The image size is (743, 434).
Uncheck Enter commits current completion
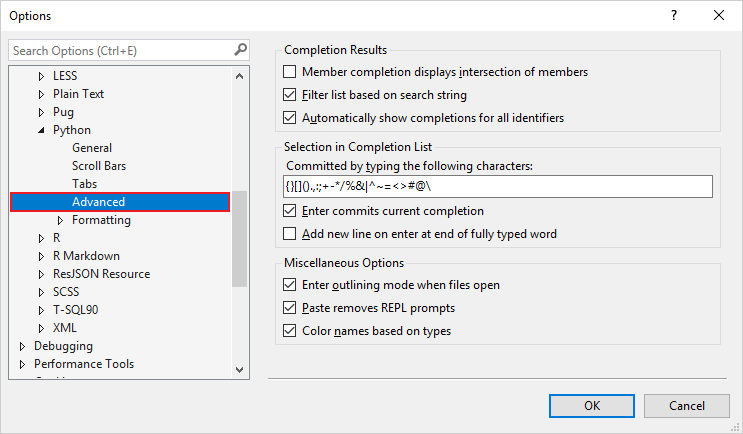(x=291, y=211)
